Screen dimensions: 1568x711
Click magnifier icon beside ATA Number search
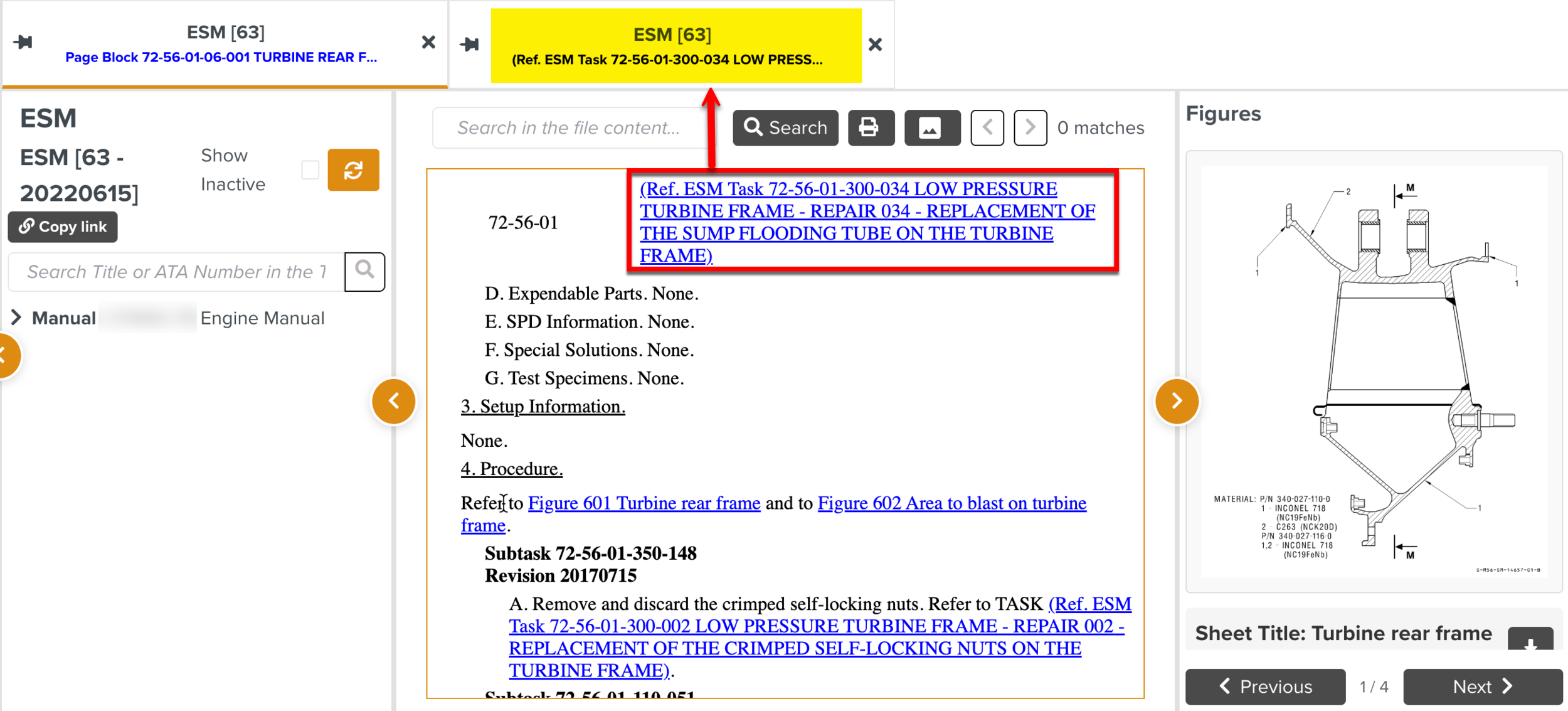[364, 272]
